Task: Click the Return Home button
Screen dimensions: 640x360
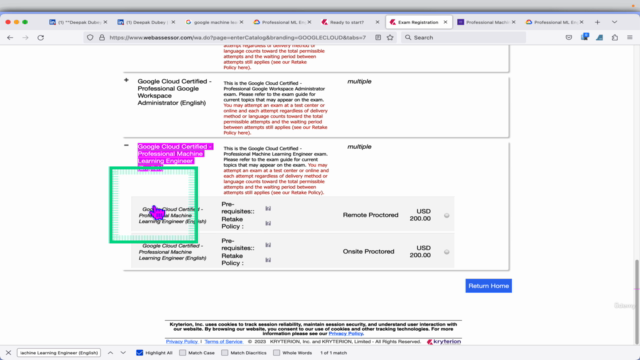Action: coord(489,286)
